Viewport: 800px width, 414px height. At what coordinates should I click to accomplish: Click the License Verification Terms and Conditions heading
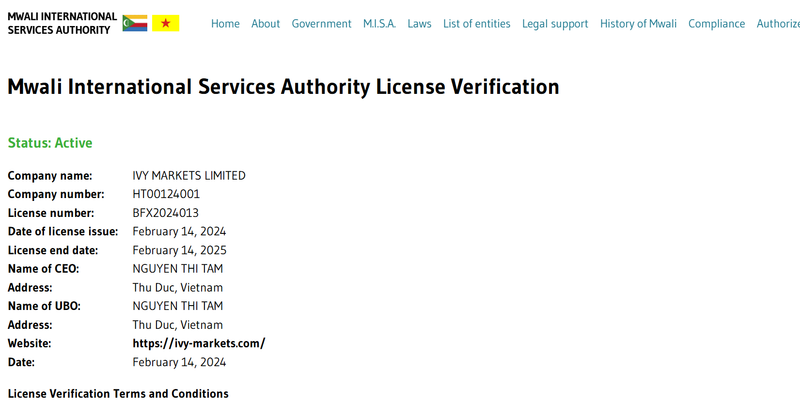click(118, 394)
